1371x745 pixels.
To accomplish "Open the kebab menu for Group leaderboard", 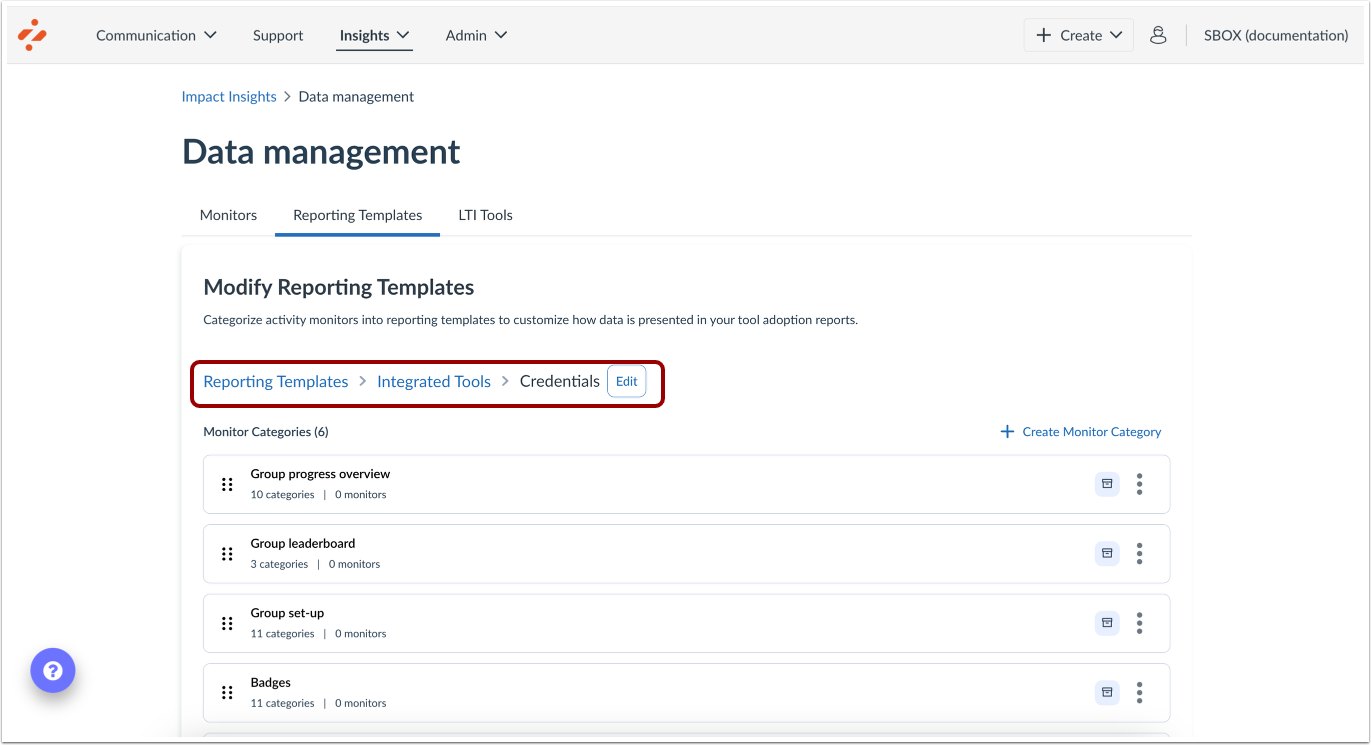I will 1139,553.
